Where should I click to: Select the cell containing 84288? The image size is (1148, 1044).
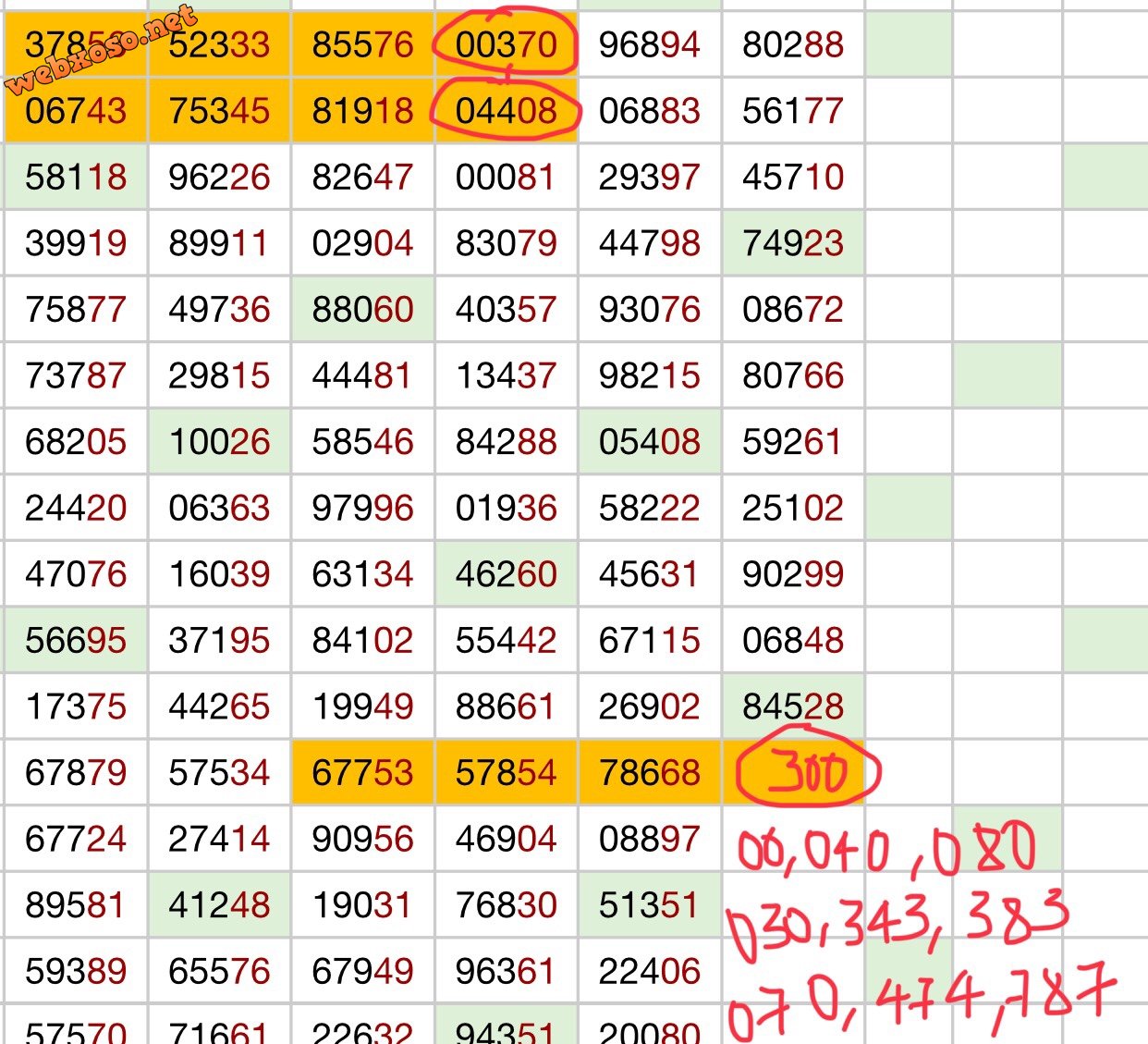(x=507, y=442)
